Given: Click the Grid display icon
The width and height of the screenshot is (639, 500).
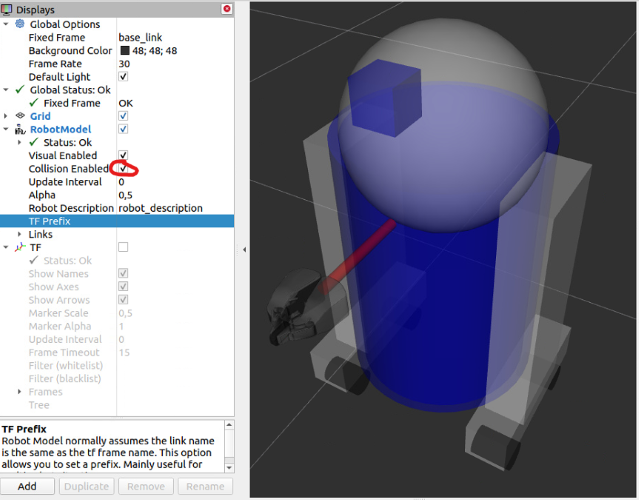Looking at the screenshot, I should pos(20,116).
